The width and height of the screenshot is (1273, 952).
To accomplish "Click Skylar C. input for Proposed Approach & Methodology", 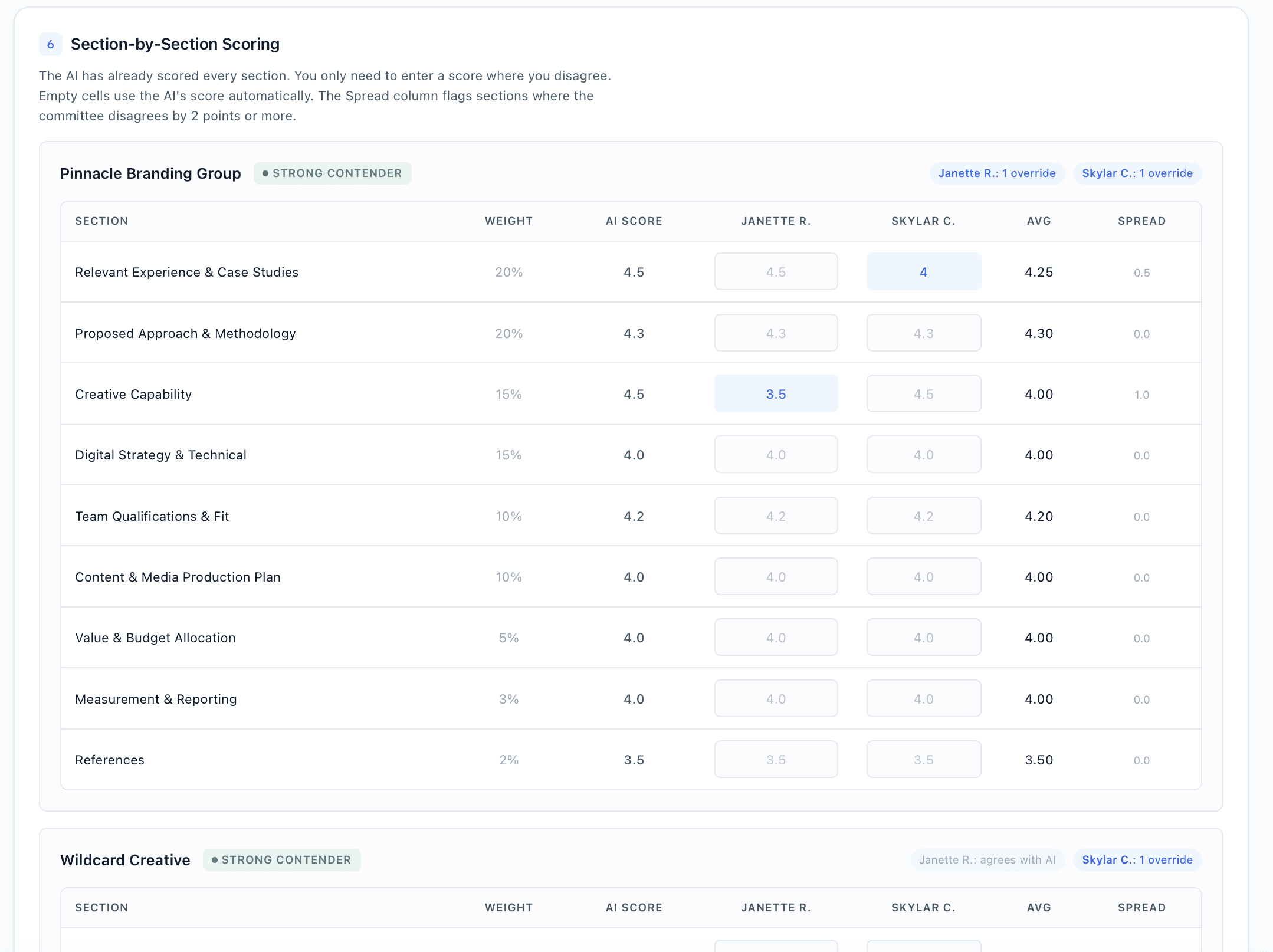I will click(924, 333).
